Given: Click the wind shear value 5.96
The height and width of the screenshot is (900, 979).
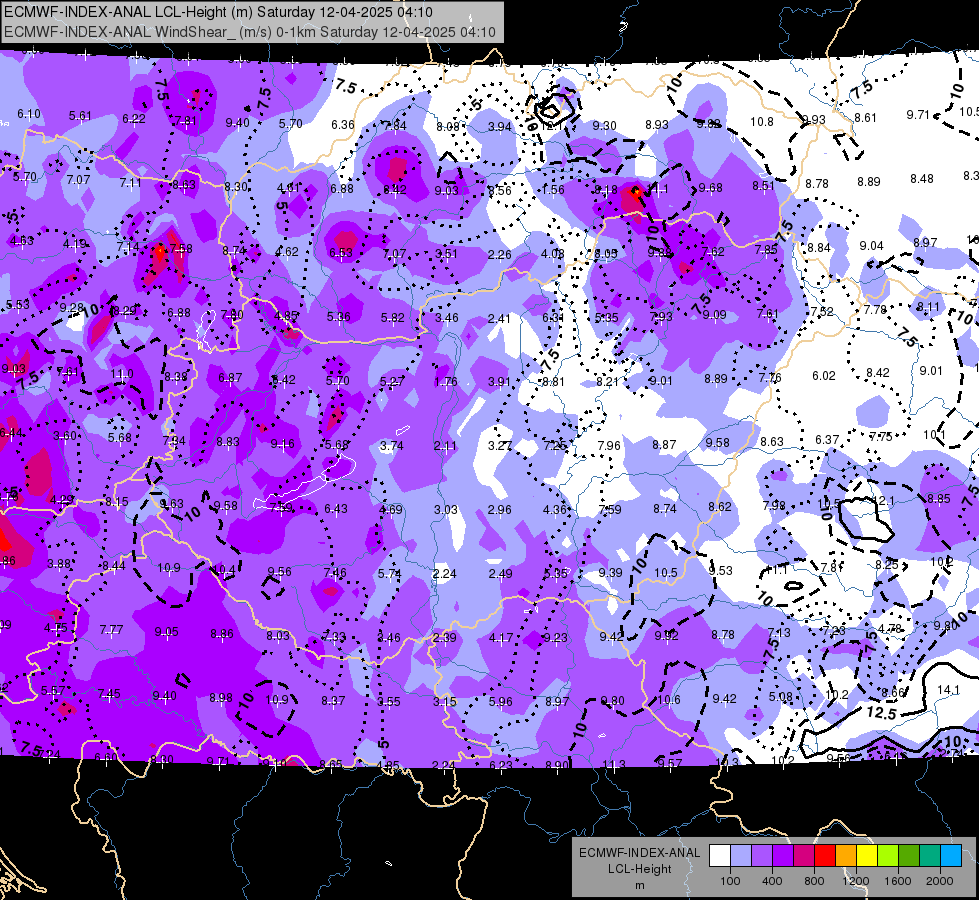Looking at the screenshot, I should point(501,701).
